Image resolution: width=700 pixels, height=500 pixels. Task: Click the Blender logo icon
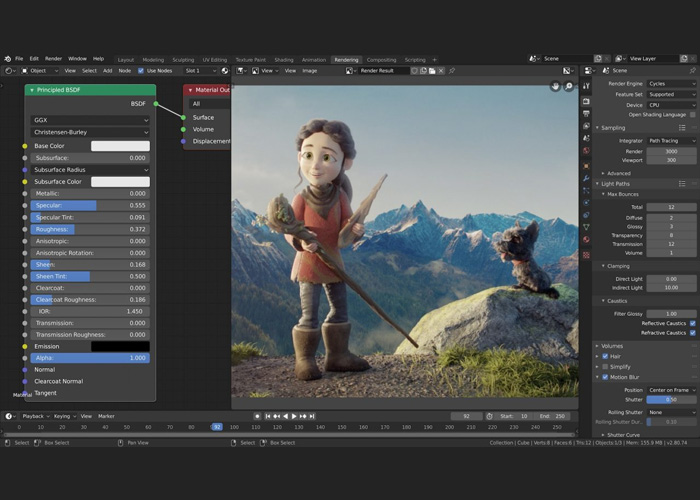click(x=8, y=58)
